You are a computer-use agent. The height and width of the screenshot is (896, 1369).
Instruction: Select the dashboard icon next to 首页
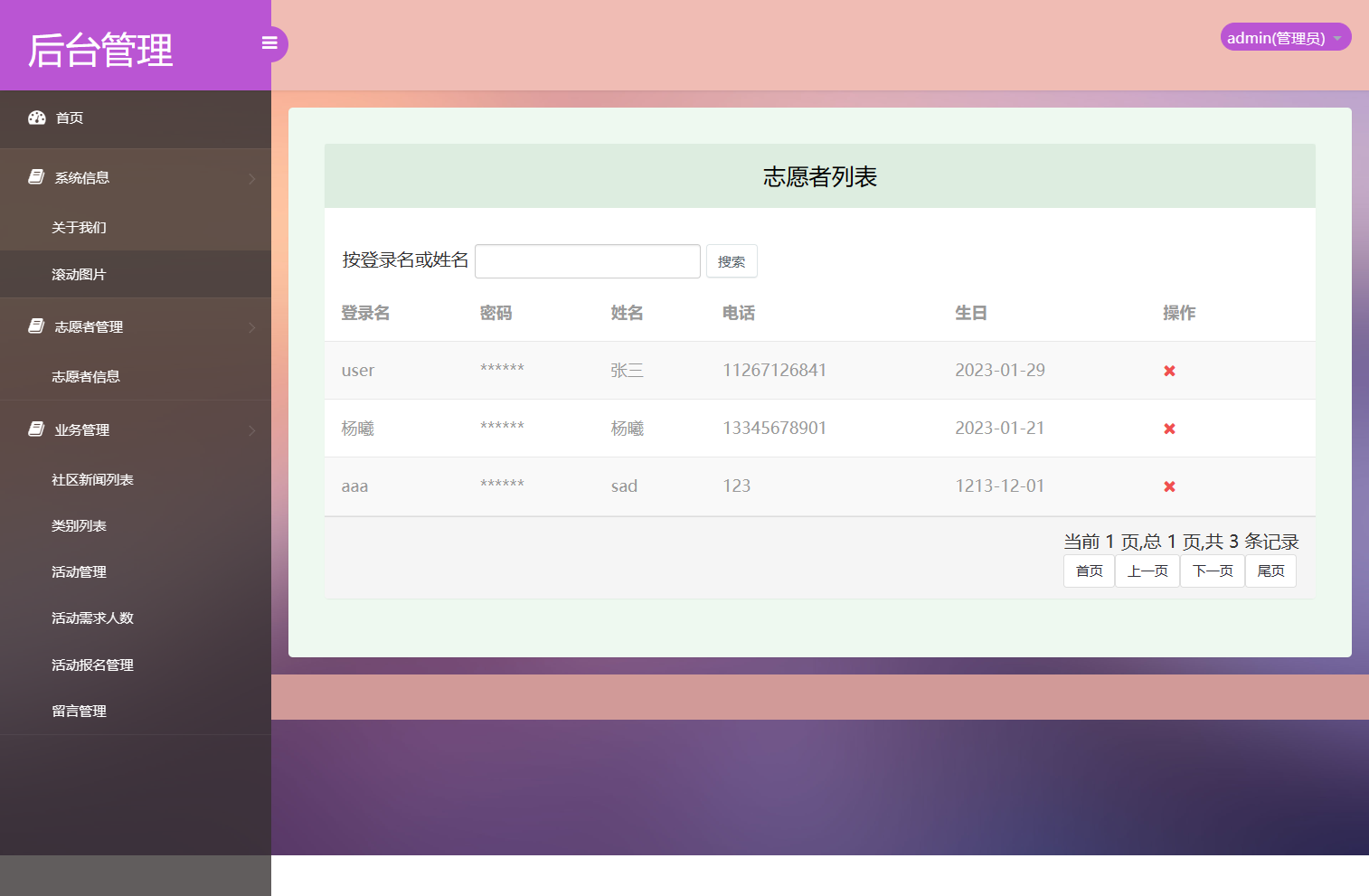(x=36, y=118)
